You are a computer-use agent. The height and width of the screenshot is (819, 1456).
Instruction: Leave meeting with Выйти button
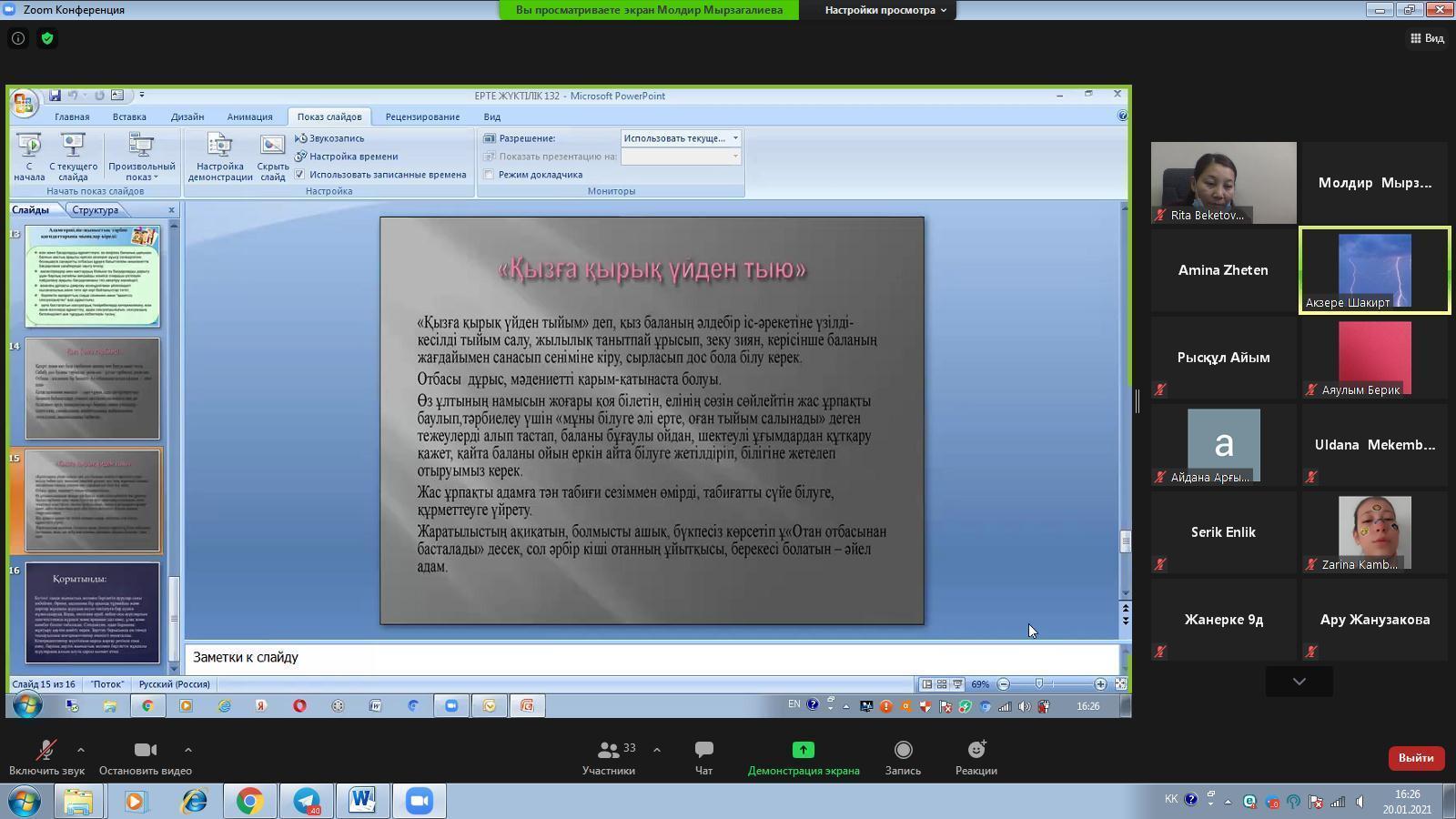[x=1415, y=758]
